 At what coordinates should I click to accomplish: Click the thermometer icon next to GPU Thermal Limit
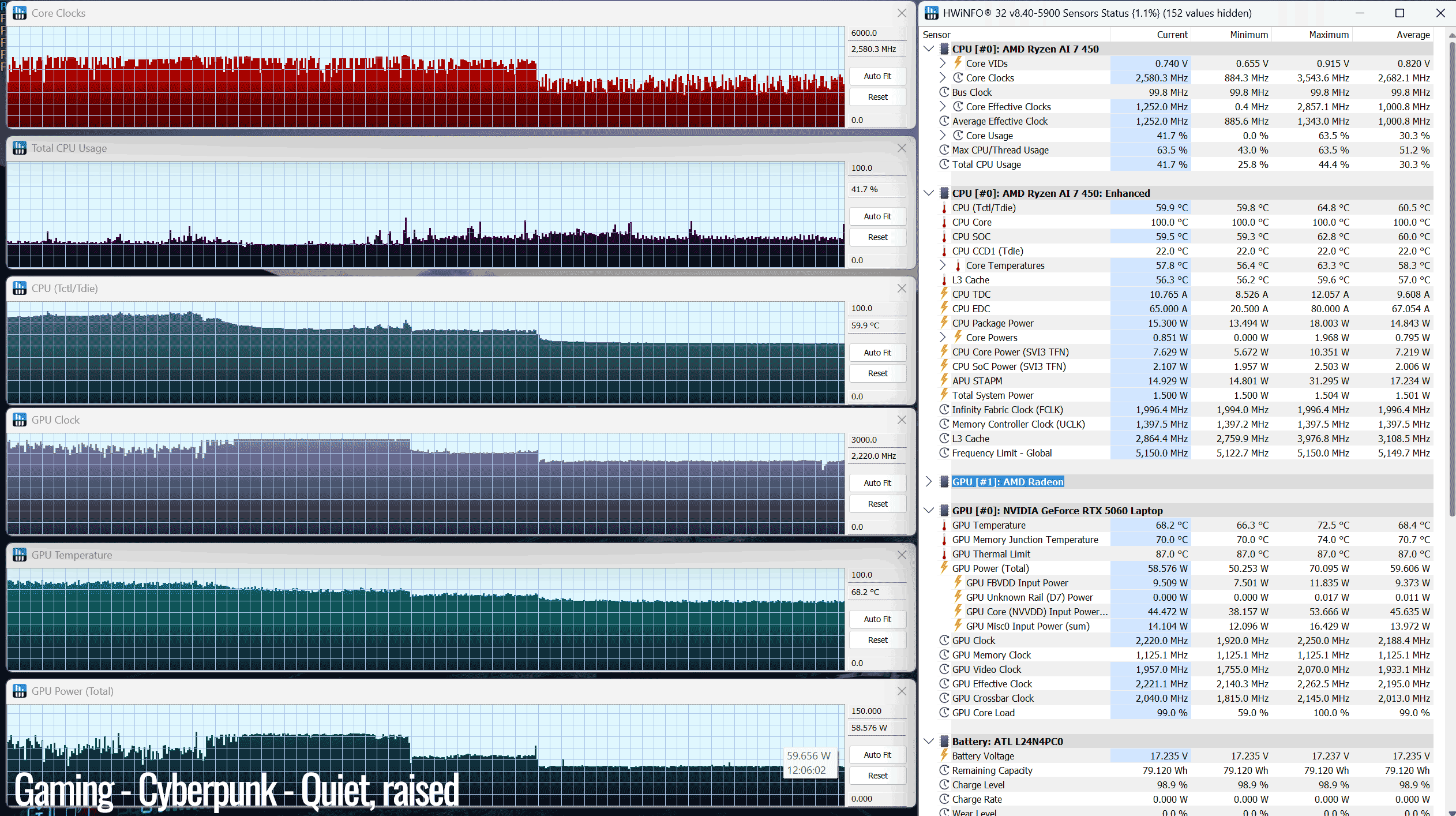click(x=944, y=554)
